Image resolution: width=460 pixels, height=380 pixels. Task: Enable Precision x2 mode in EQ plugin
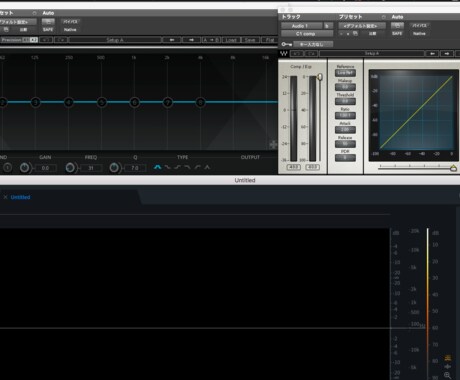coord(34,40)
